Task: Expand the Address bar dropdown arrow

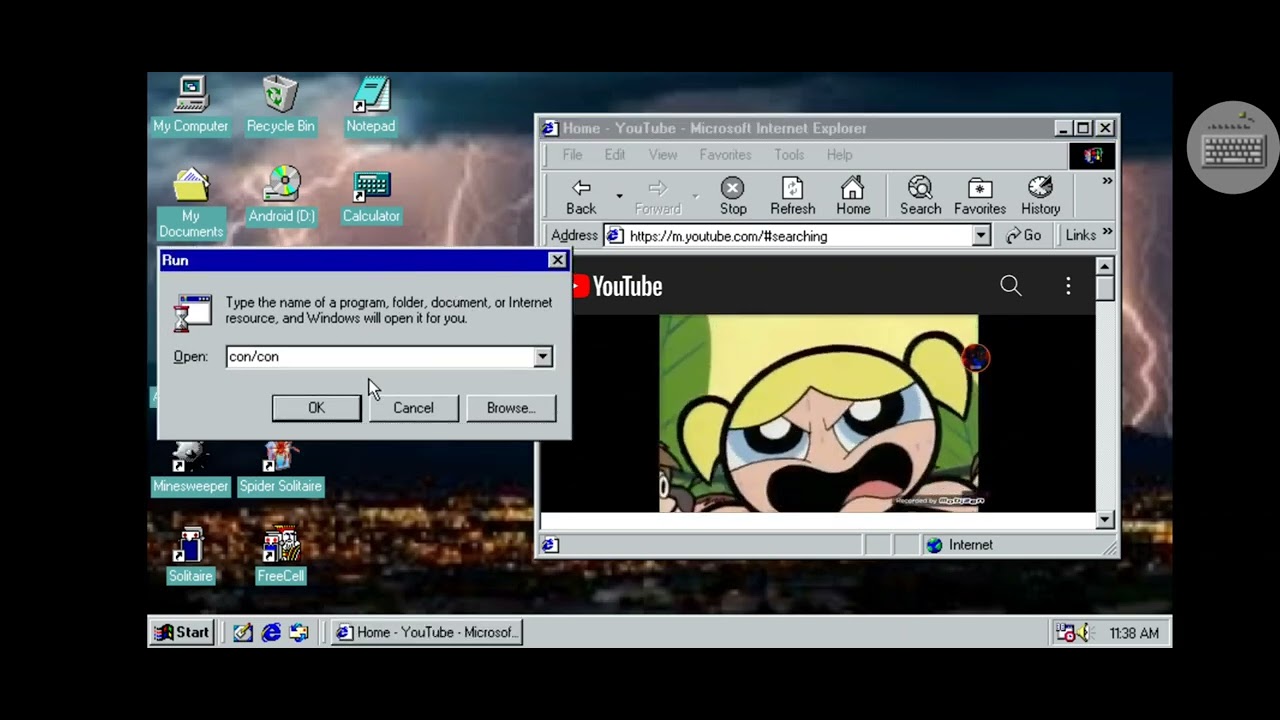Action: 981,236
